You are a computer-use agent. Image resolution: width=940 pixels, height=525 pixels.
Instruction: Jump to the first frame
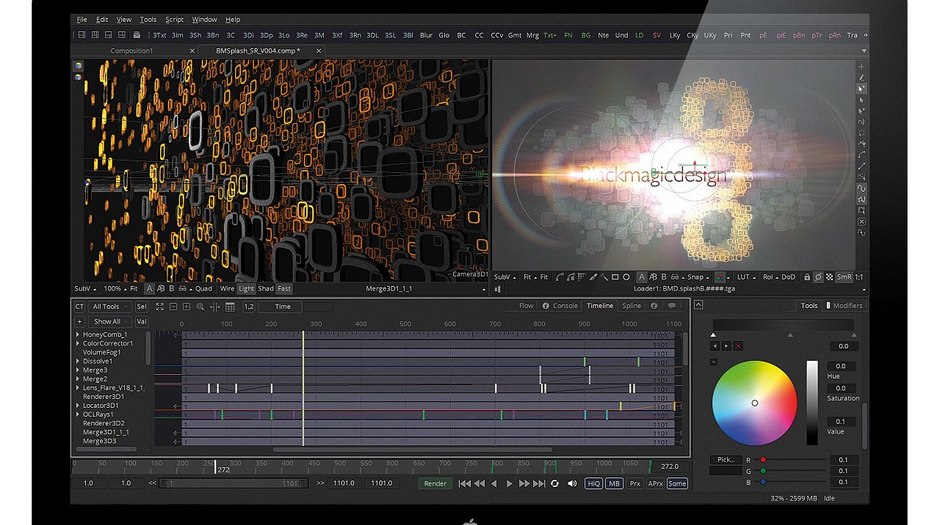pyautogui.click(x=464, y=484)
